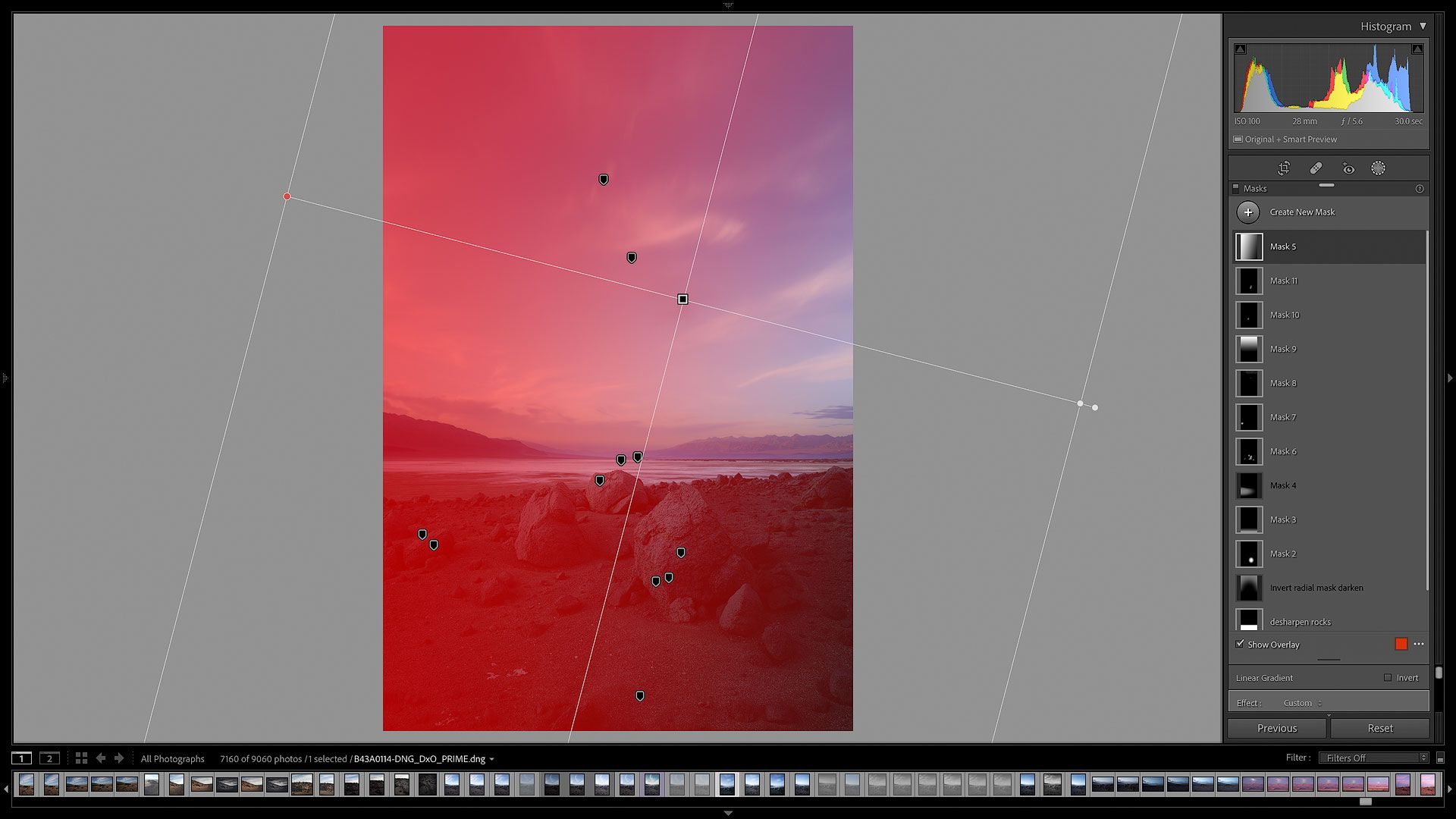Open Masks panel help icon

[x=1420, y=189]
